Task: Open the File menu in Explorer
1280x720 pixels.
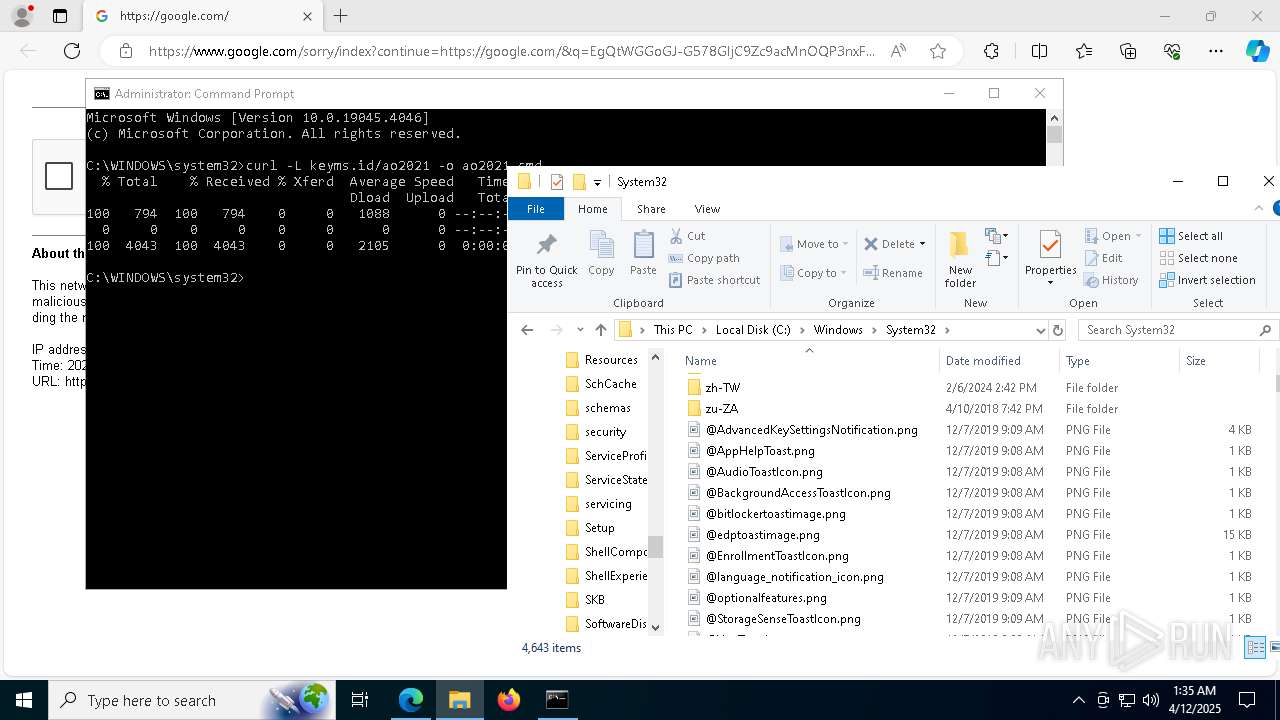Action: pyautogui.click(x=536, y=209)
